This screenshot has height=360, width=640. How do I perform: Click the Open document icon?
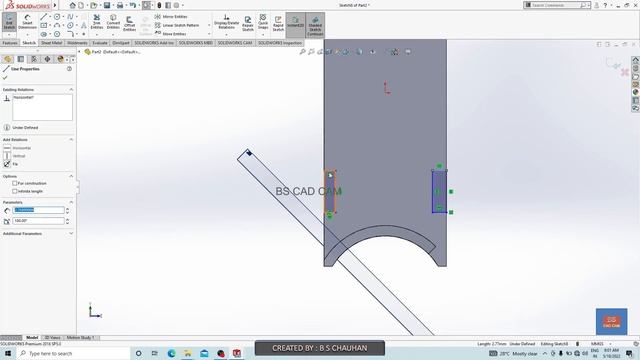click(94, 5)
